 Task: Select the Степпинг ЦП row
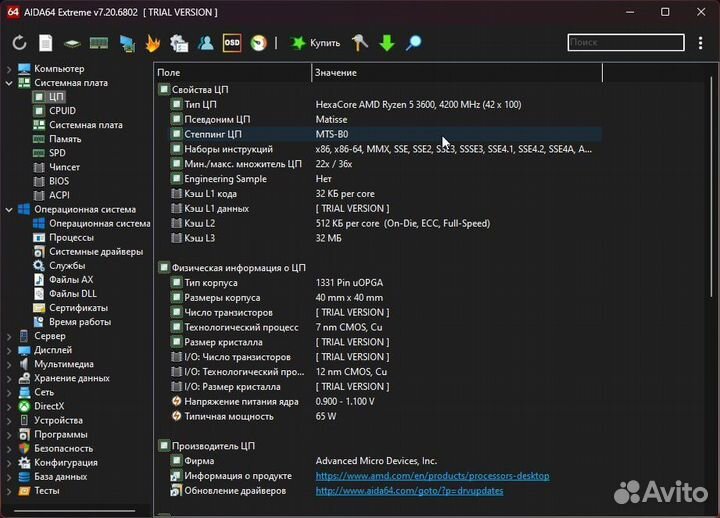point(386,135)
